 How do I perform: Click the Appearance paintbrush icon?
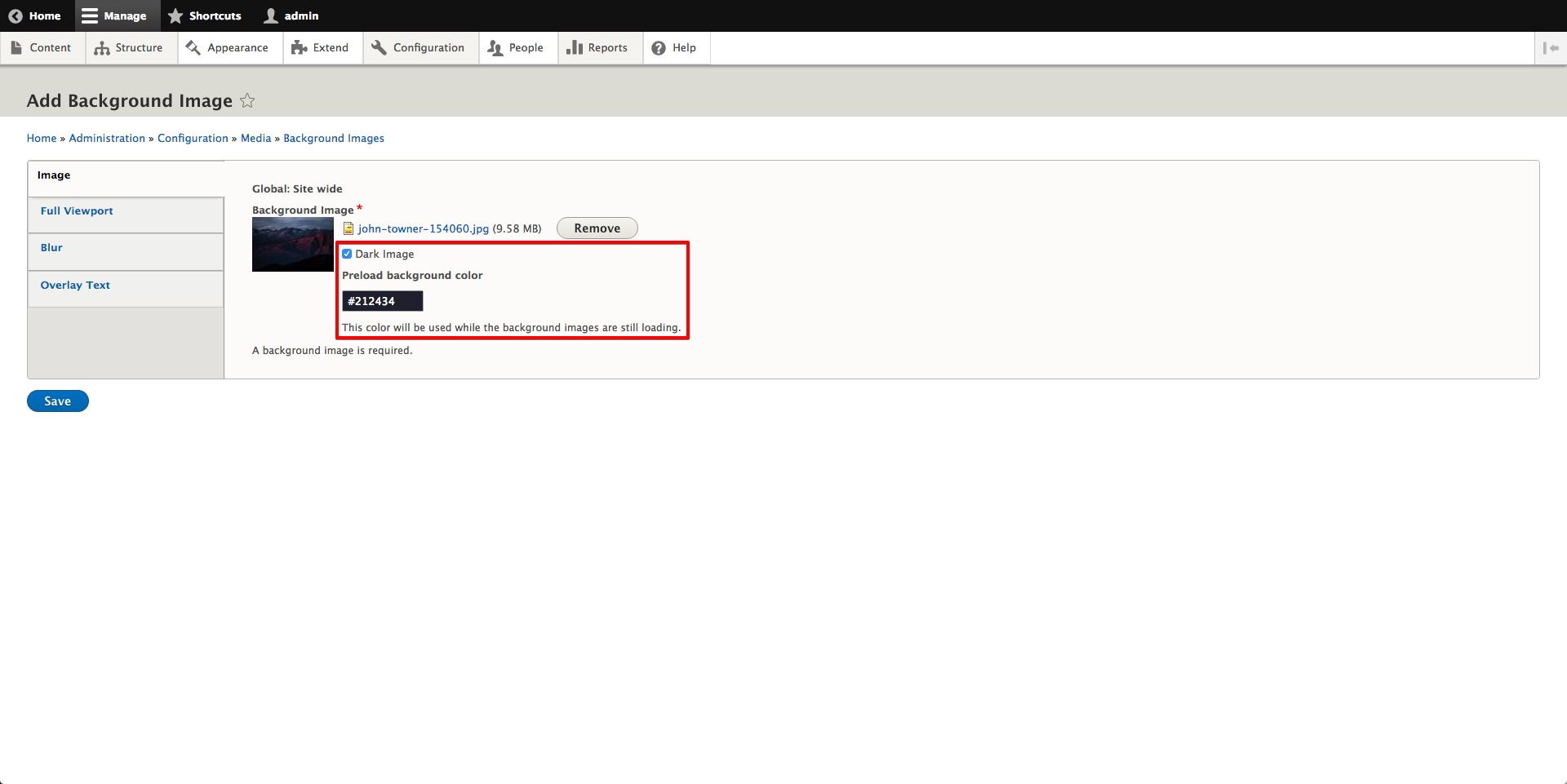(193, 48)
